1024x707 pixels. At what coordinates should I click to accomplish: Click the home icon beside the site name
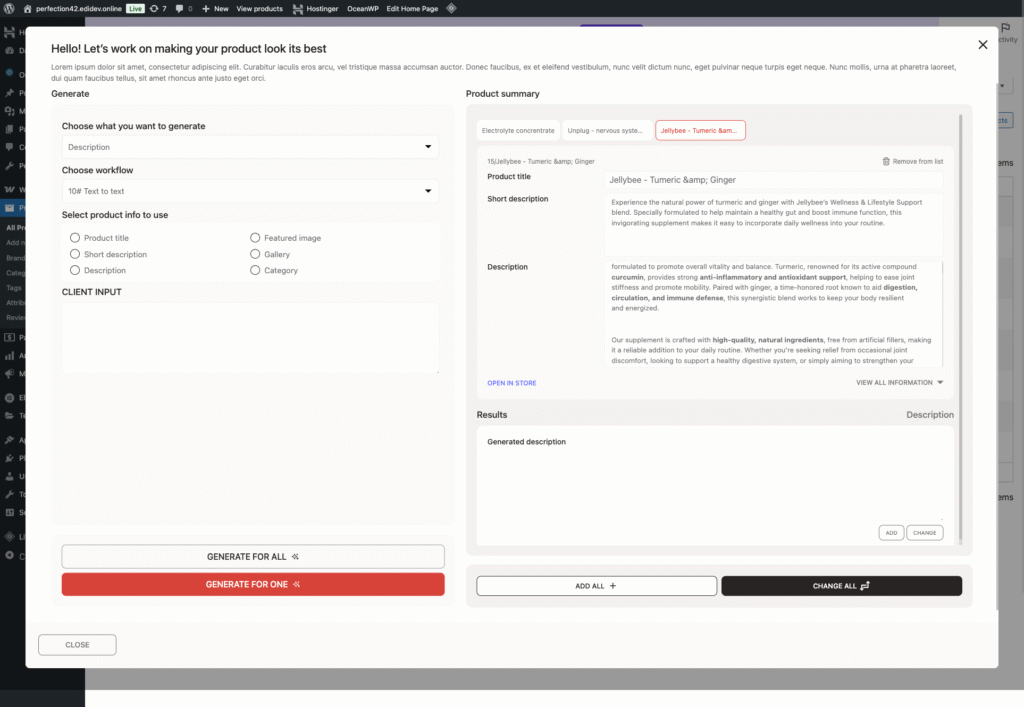click(27, 8)
